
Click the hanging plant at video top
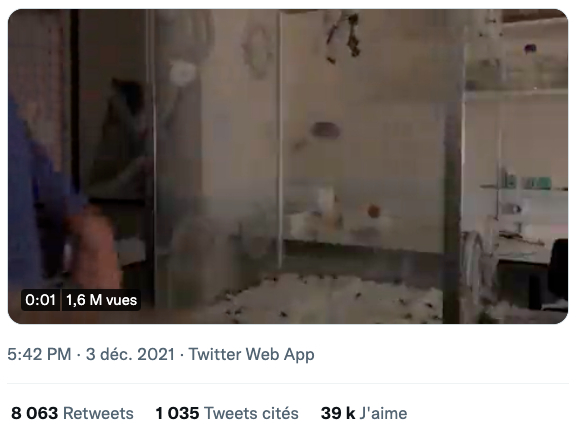point(343,37)
